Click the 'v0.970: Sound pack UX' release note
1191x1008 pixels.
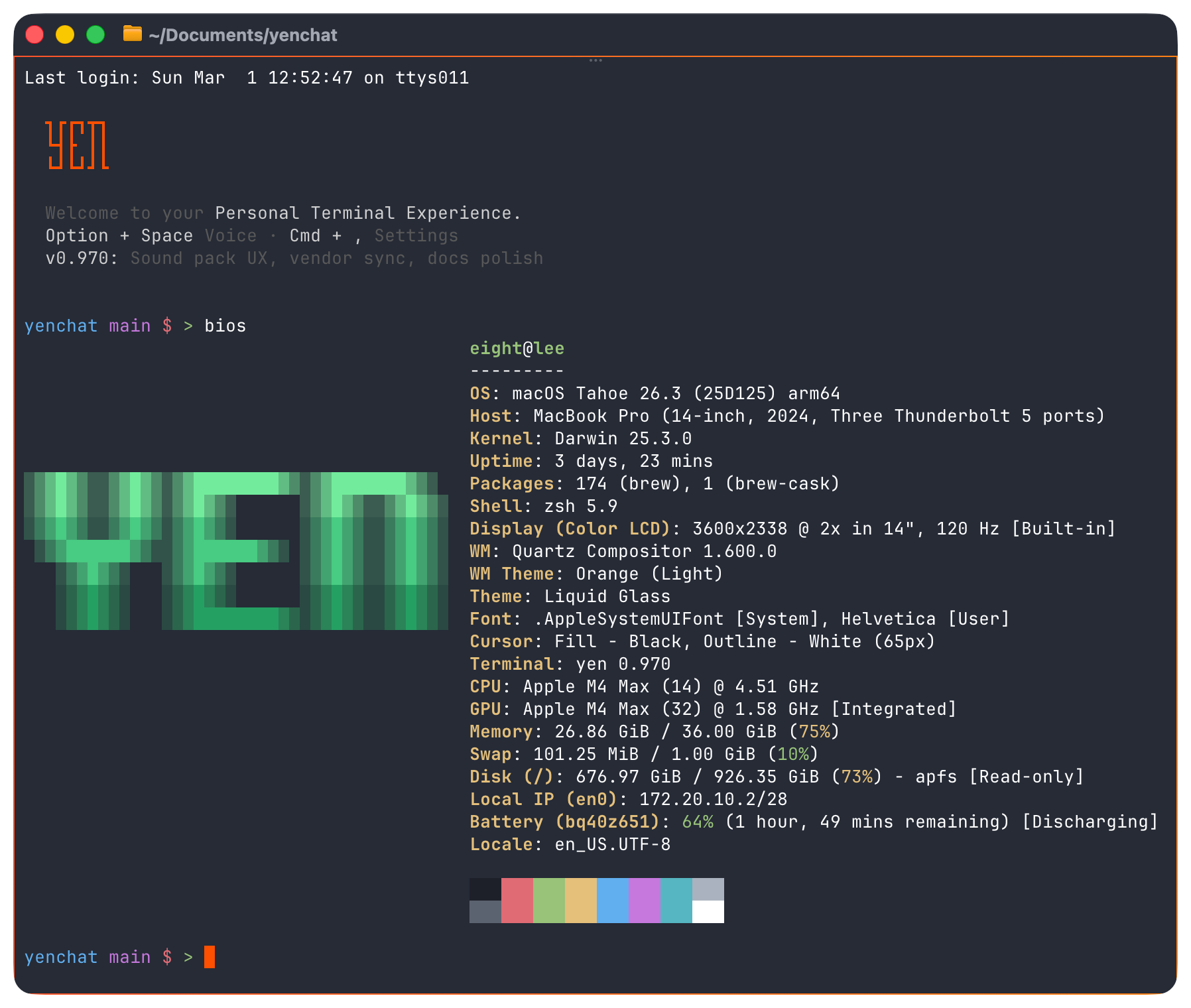pos(294,258)
